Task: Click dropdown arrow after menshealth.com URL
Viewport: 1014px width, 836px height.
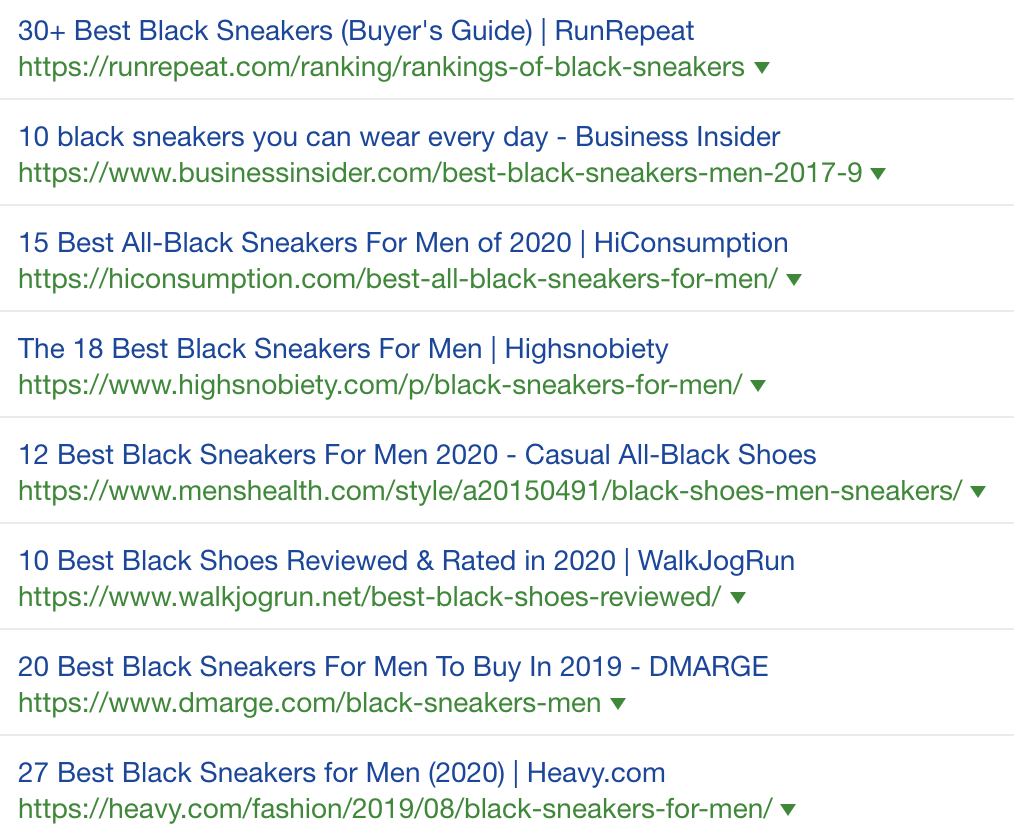Action: [978, 491]
